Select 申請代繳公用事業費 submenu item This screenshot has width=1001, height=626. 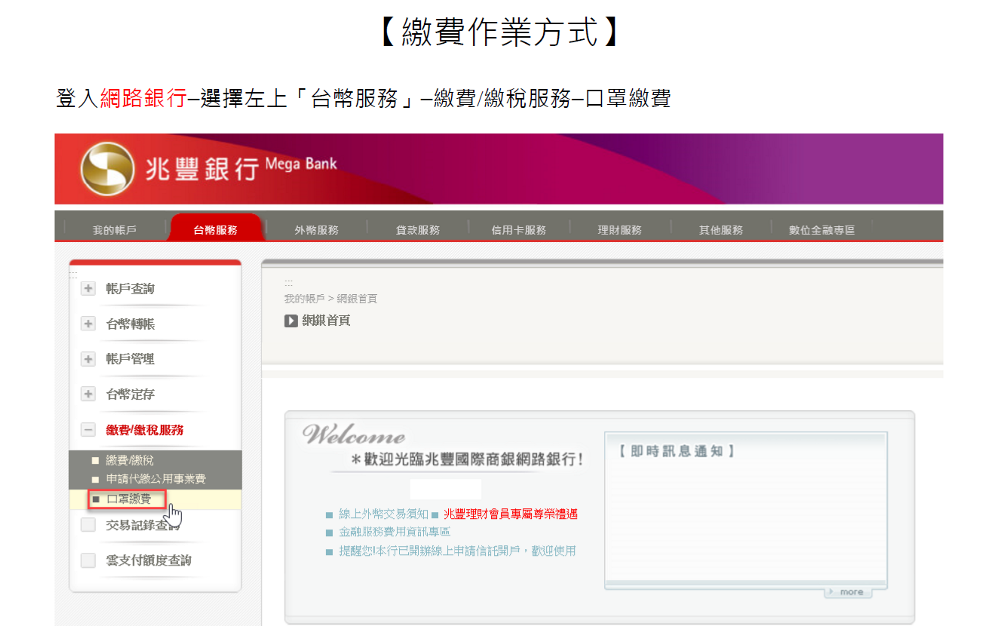[x=156, y=479]
